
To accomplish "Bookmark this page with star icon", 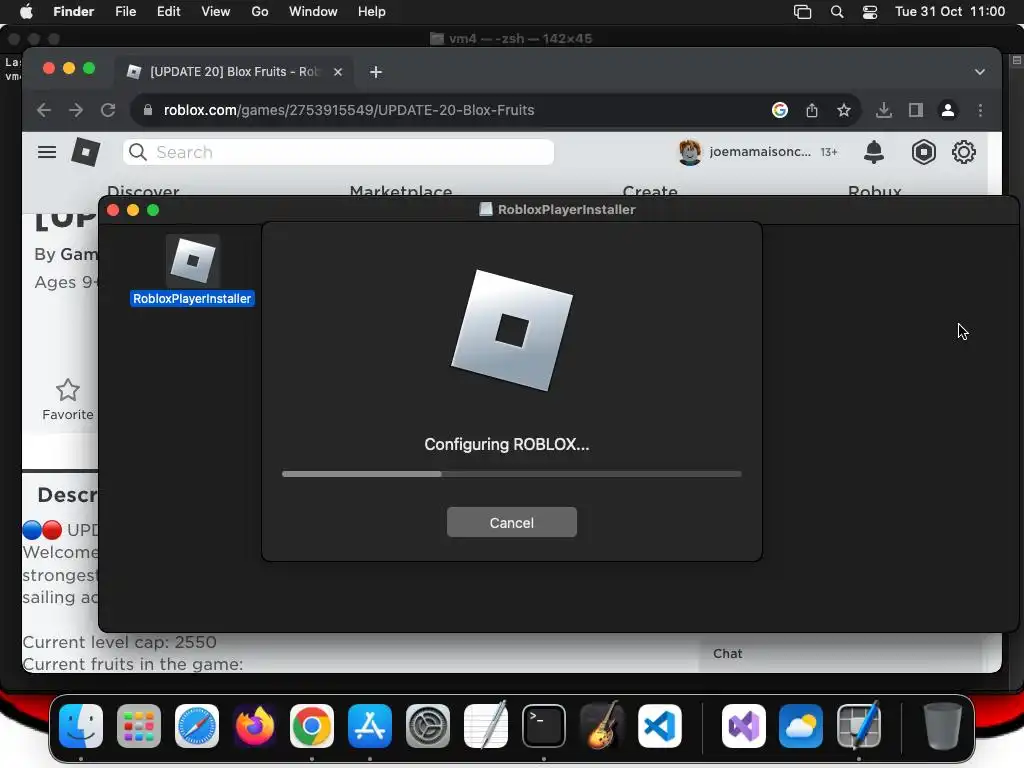I will (x=844, y=110).
